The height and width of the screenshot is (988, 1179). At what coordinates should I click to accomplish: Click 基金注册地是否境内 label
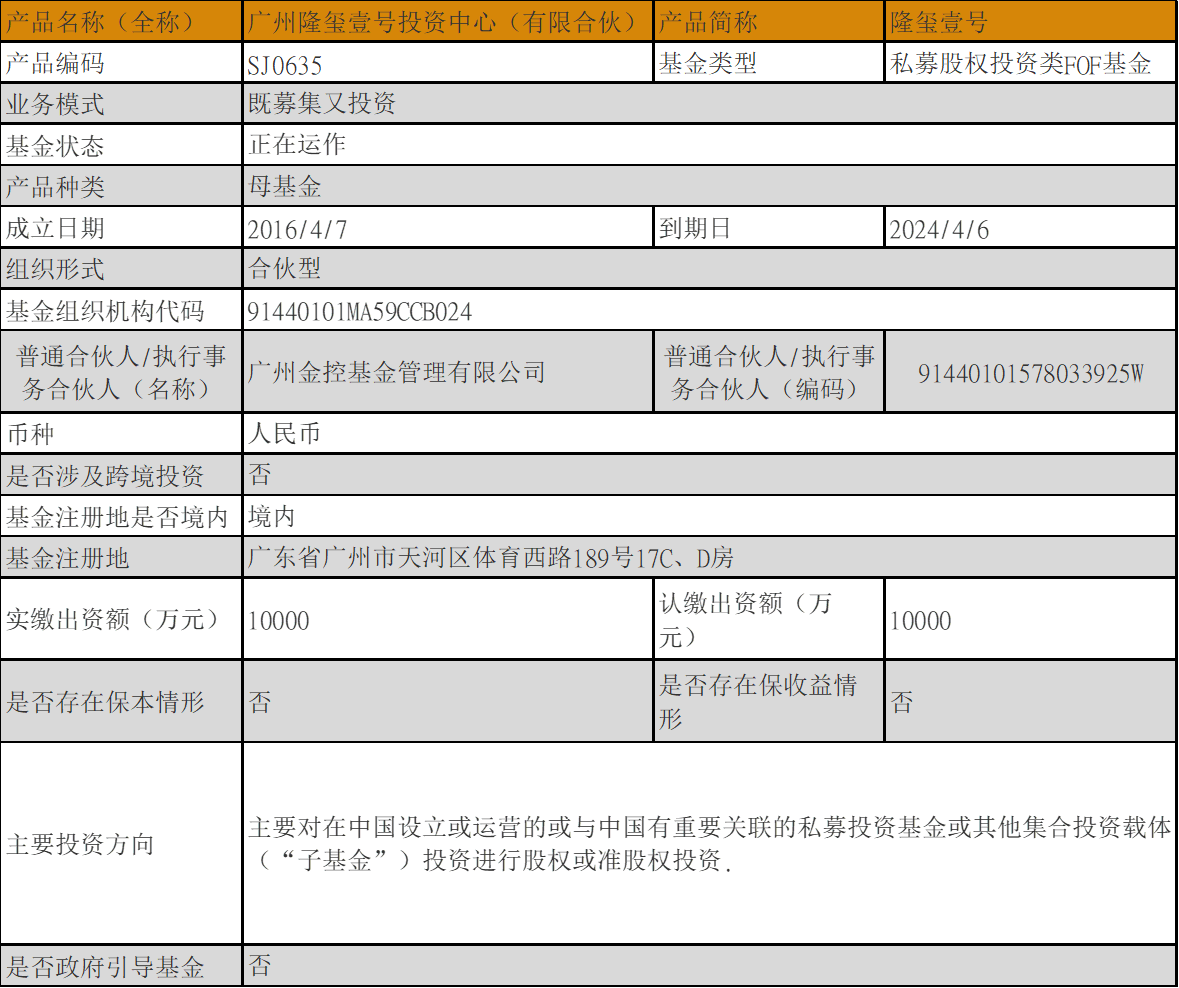pos(117,517)
